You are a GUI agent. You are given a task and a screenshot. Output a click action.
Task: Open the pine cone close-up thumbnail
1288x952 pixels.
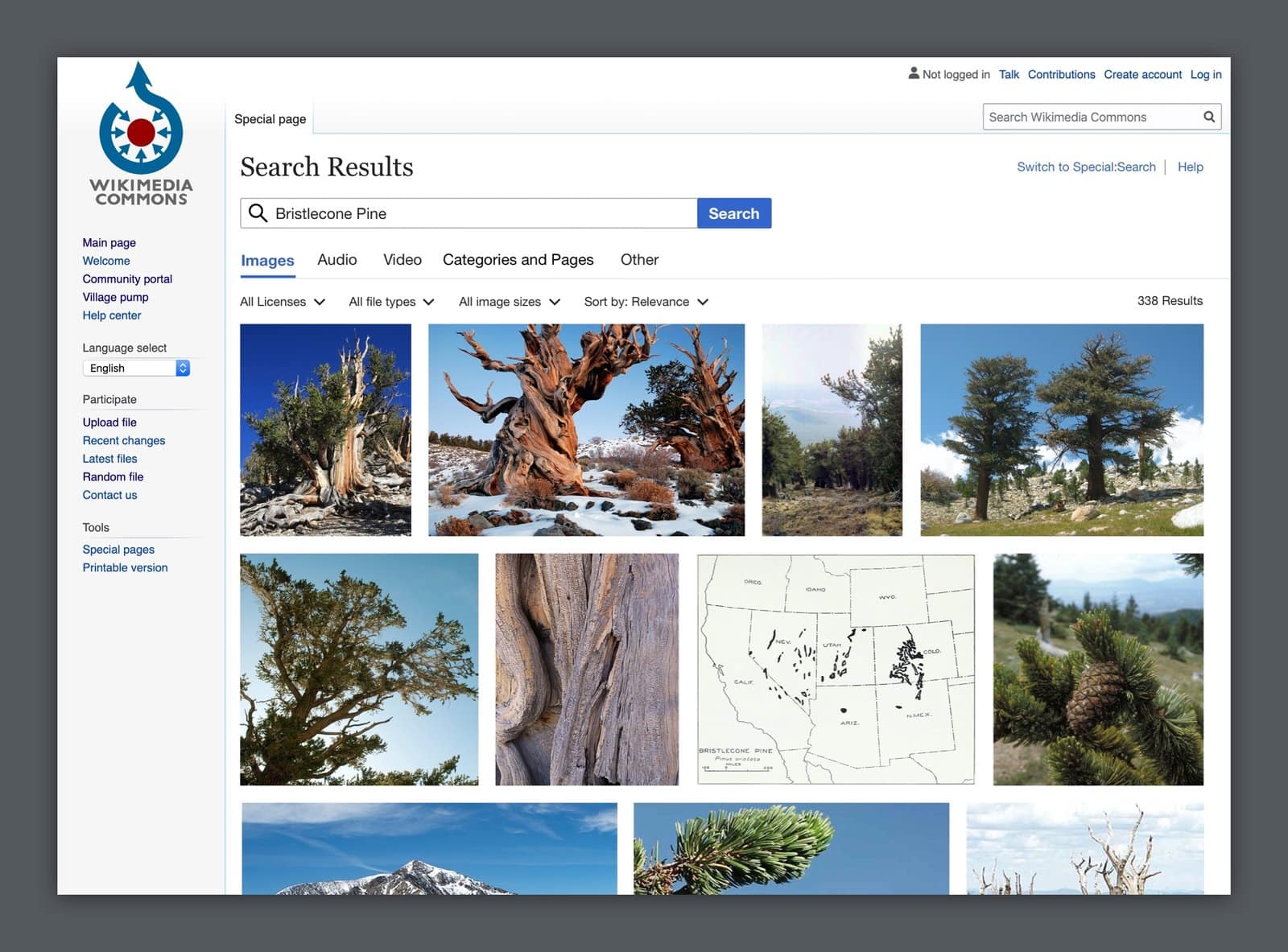click(1098, 669)
